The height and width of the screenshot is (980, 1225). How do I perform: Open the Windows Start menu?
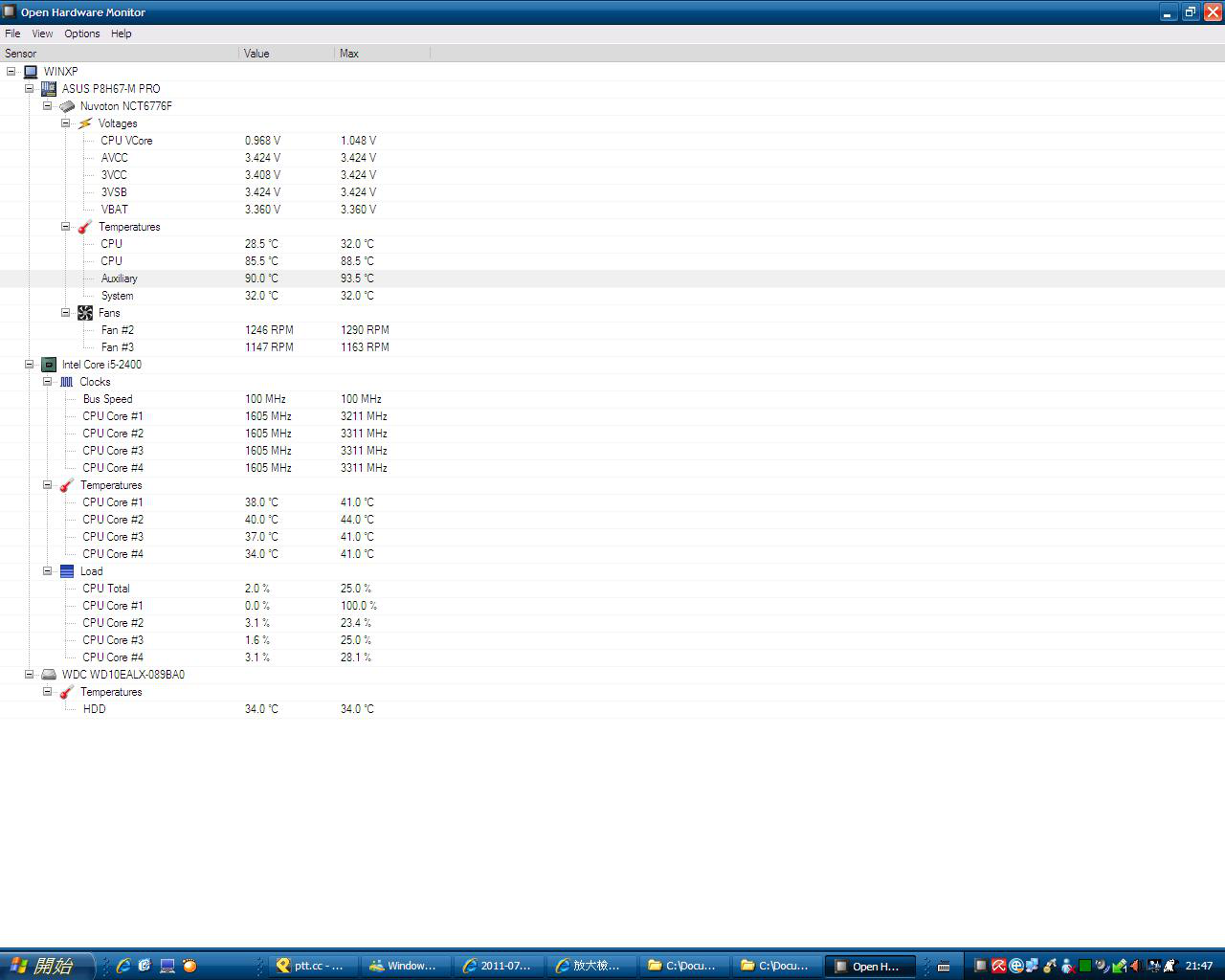(x=46, y=966)
